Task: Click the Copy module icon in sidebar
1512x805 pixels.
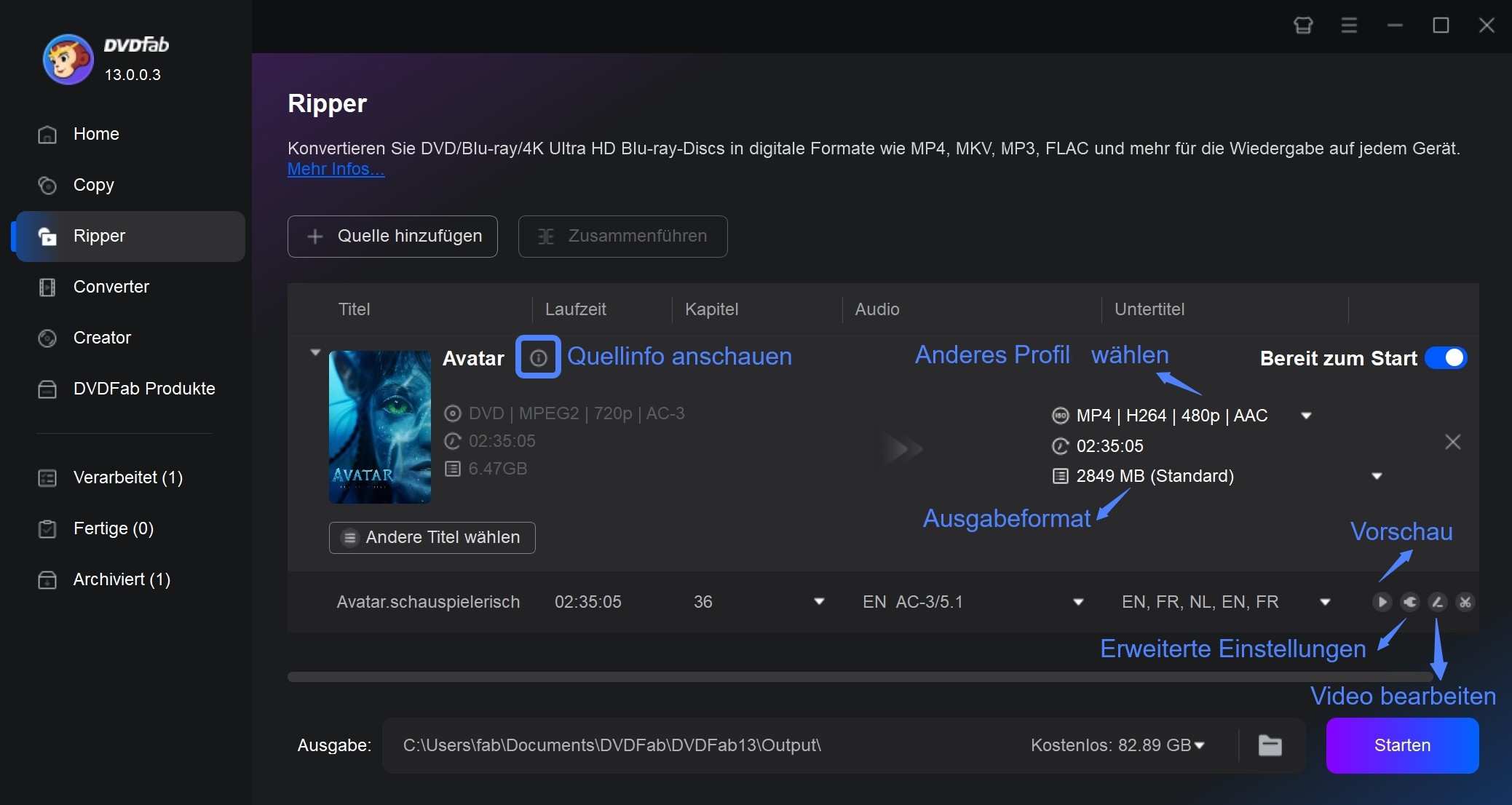Action: (48, 184)
